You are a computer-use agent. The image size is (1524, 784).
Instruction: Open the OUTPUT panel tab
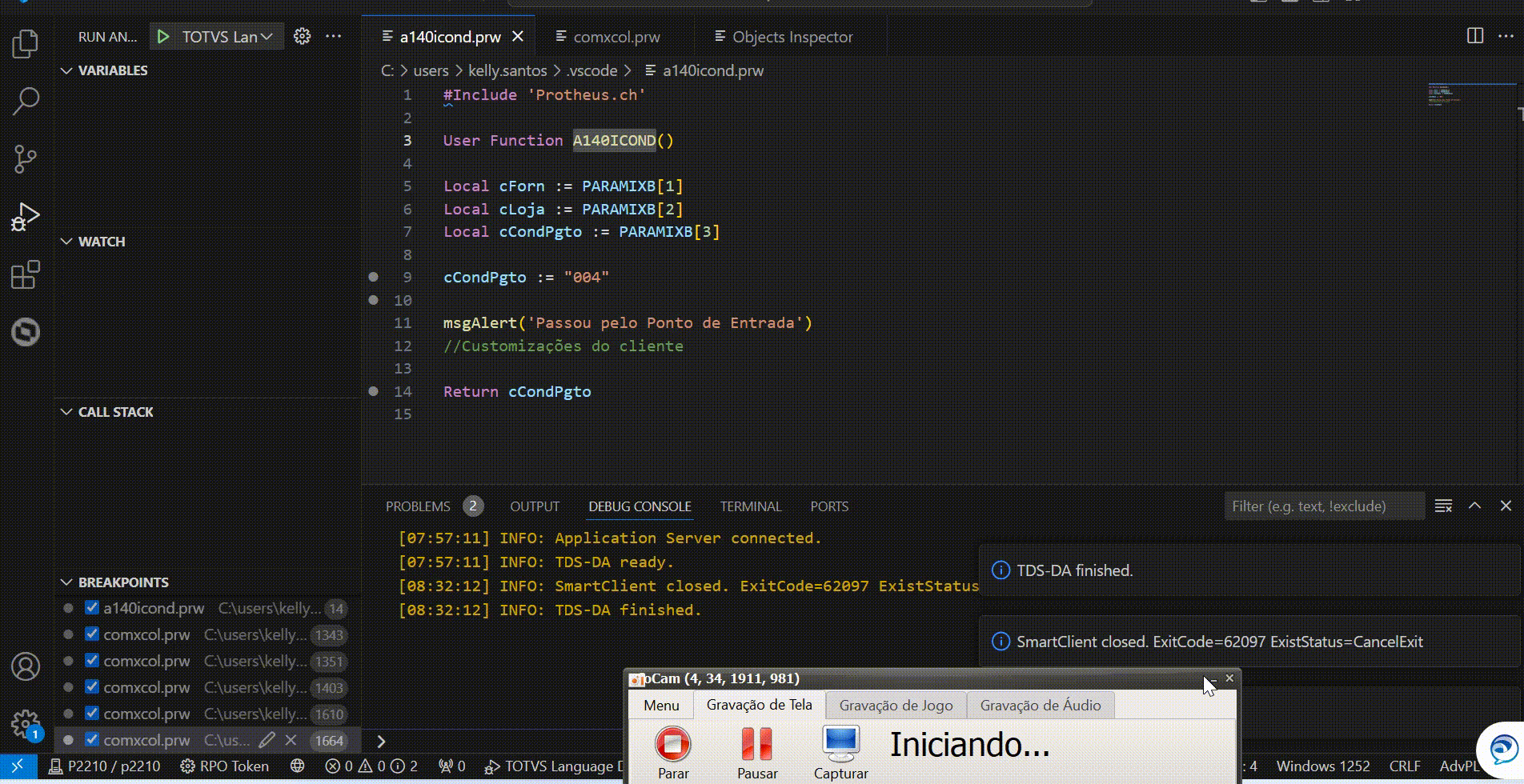click(535, 506)
